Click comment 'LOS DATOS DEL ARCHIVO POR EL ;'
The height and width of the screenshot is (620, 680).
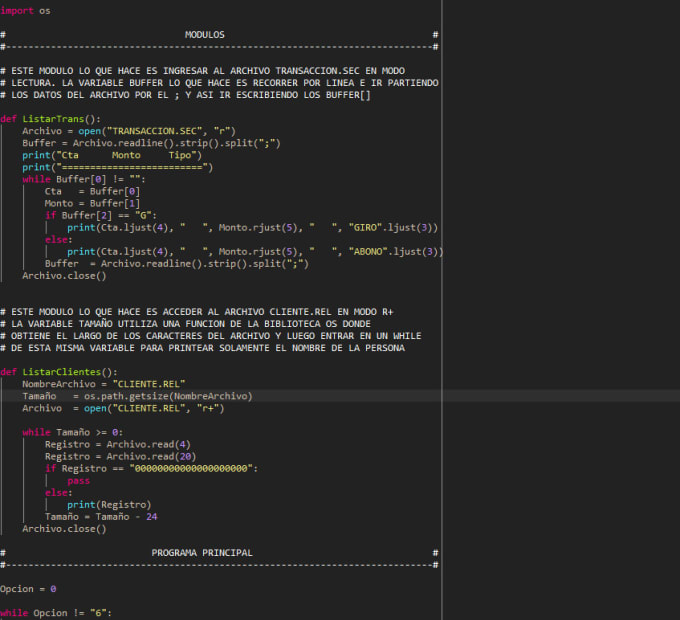[x=185, y=95]
